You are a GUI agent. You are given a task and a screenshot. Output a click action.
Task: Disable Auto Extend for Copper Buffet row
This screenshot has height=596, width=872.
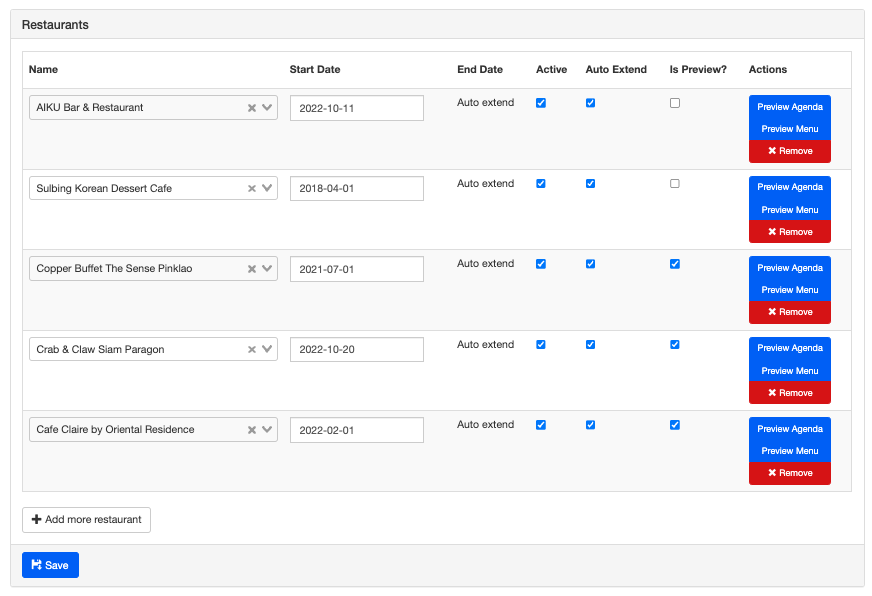590,264
